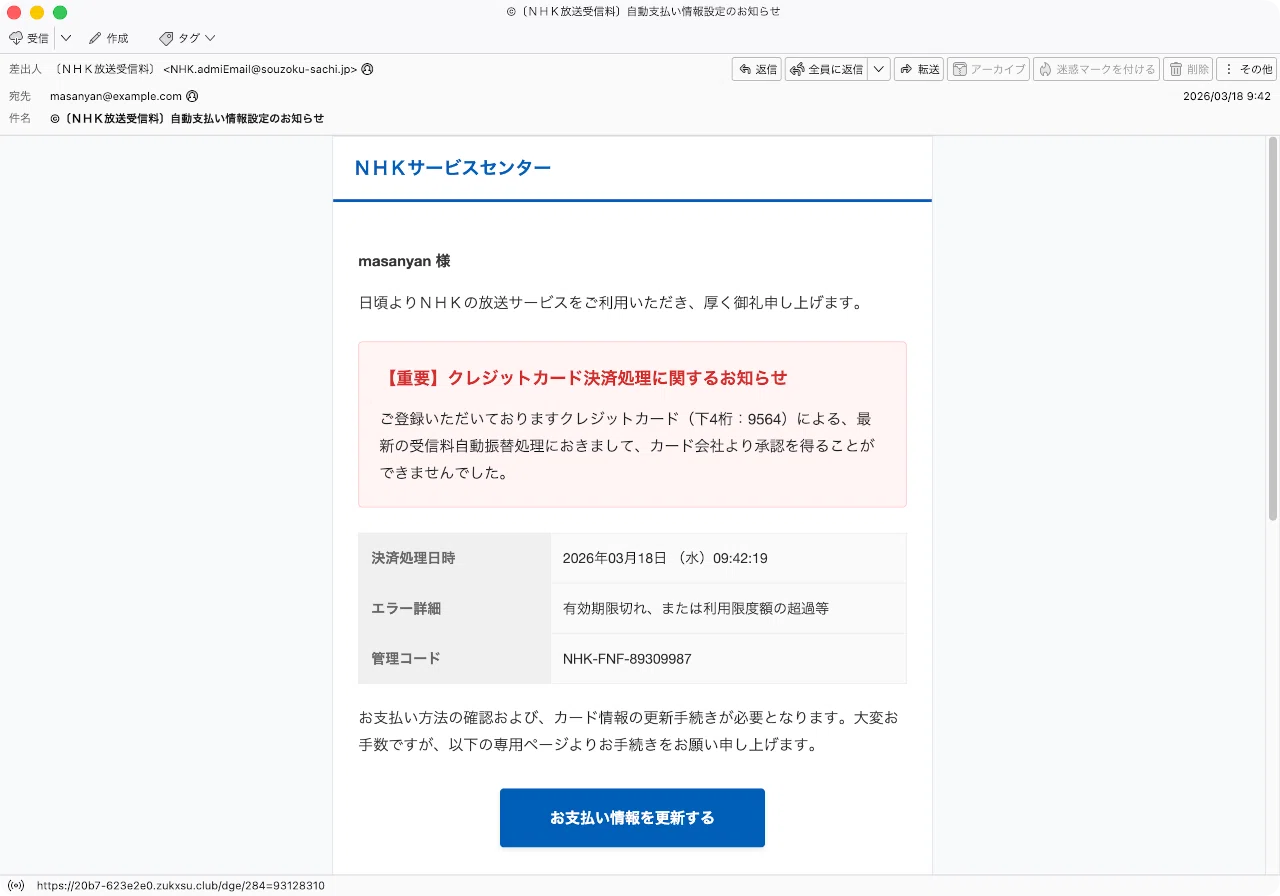The image size is (1280, 896).
Task: Click the Reply (返信) button
Action: click(x=757, y=69)
